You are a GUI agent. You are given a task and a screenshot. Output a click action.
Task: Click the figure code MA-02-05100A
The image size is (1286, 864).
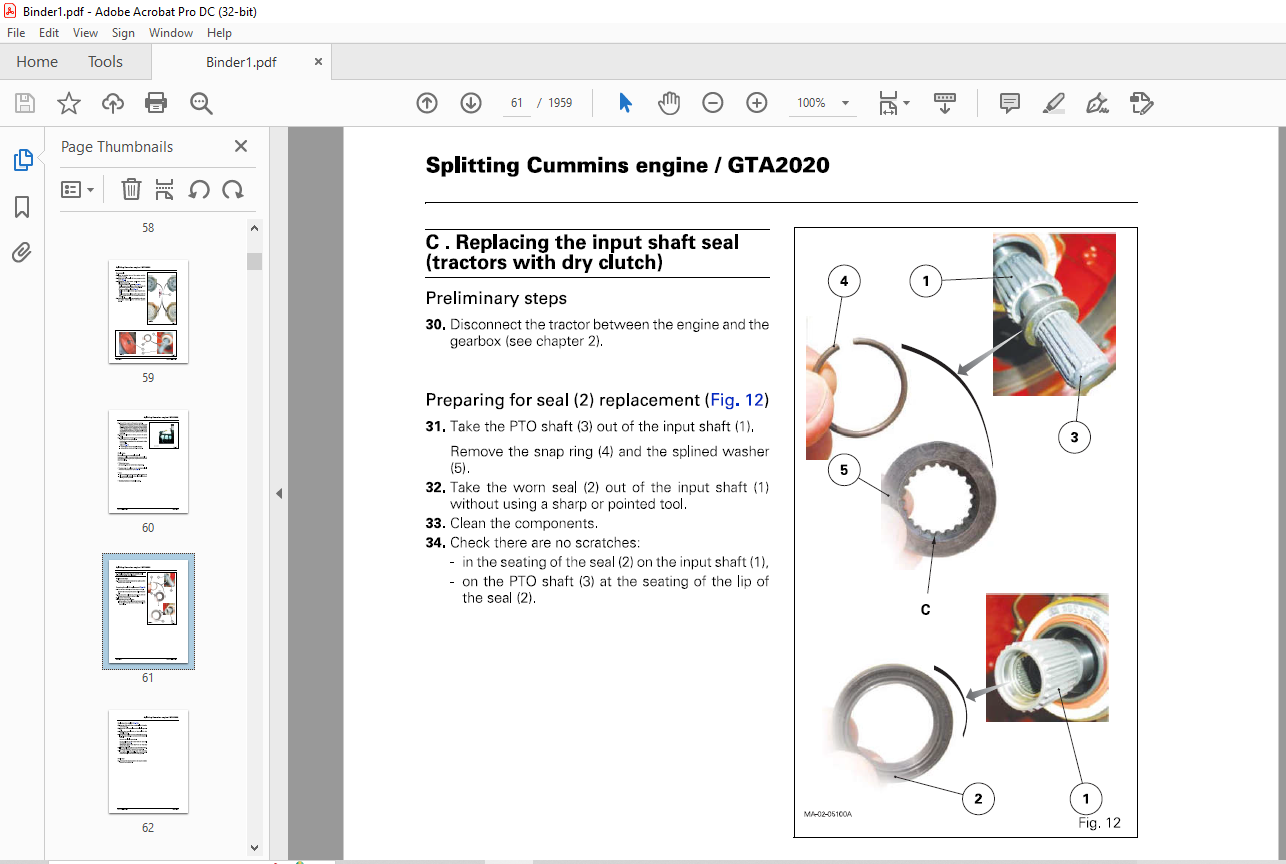point(826,813)
